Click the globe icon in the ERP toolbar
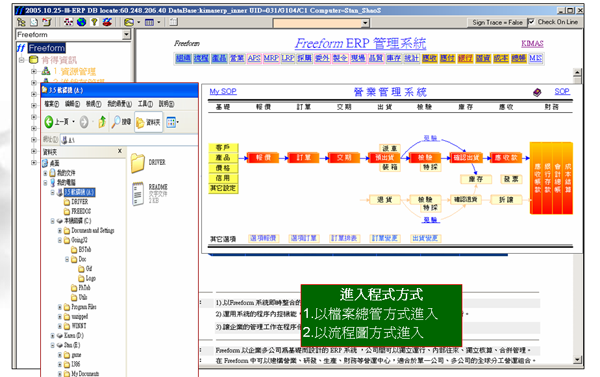Viewport: 600px width, 377px height. tap(81, 22)
